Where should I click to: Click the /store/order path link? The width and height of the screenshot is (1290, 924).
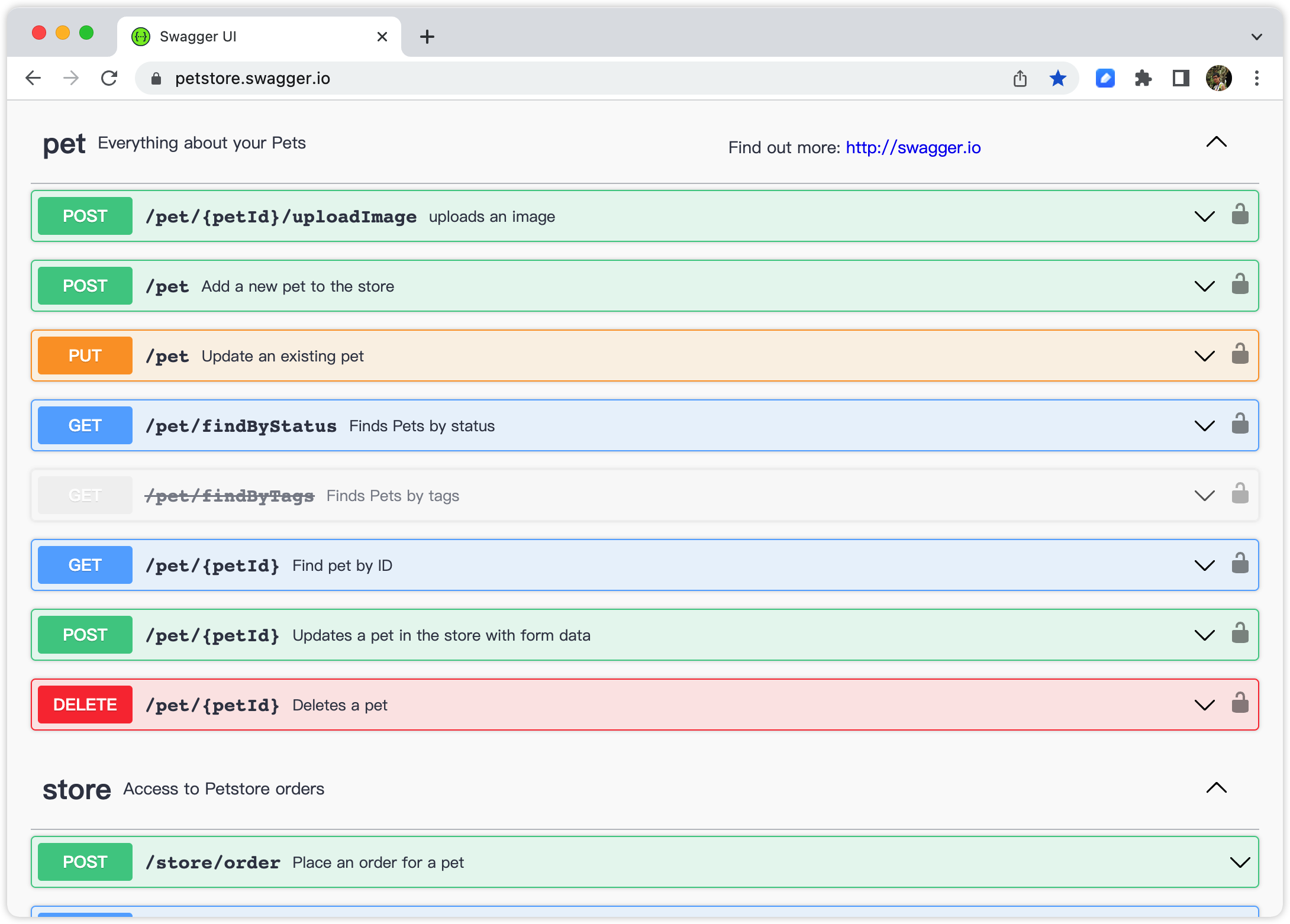click(213, 863)
